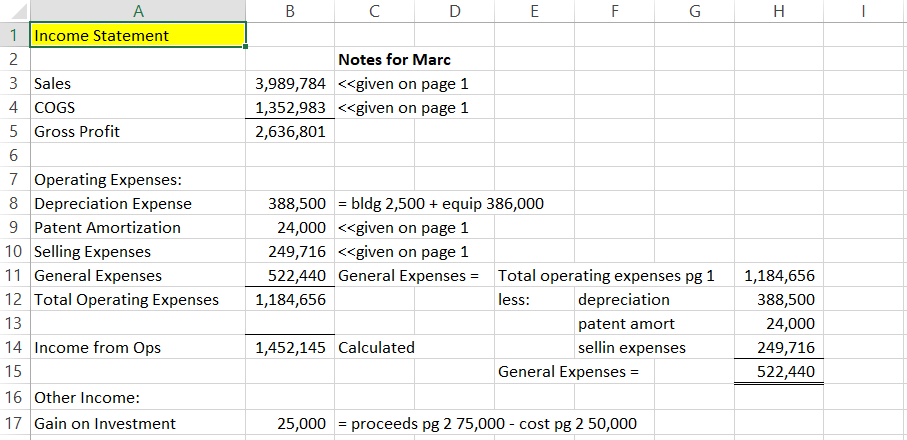
Task: Select the row 7 header
Action: (15, 180)
